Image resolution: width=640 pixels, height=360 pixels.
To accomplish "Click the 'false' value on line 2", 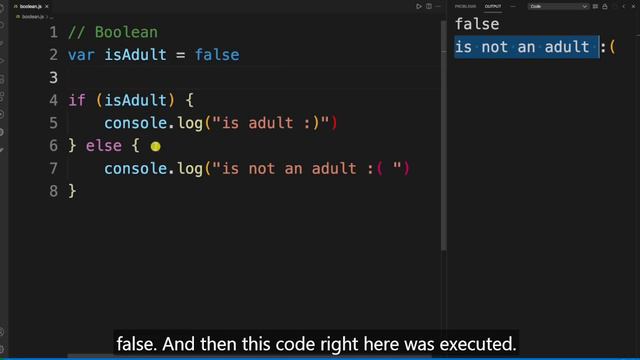I will coord(217,55).
